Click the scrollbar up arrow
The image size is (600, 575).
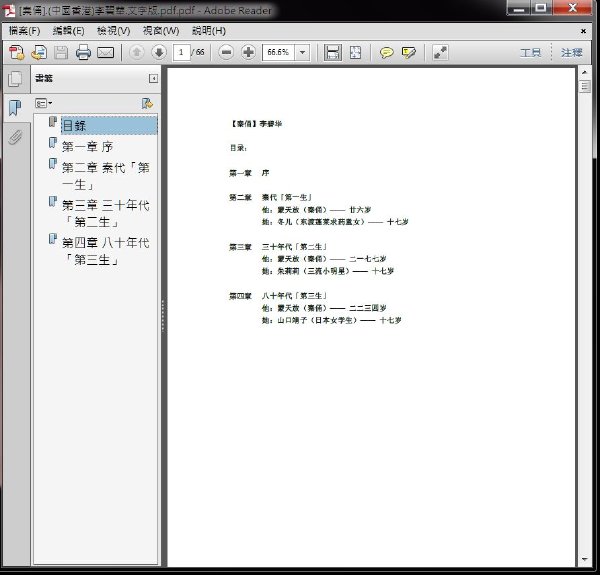point(585,72)
